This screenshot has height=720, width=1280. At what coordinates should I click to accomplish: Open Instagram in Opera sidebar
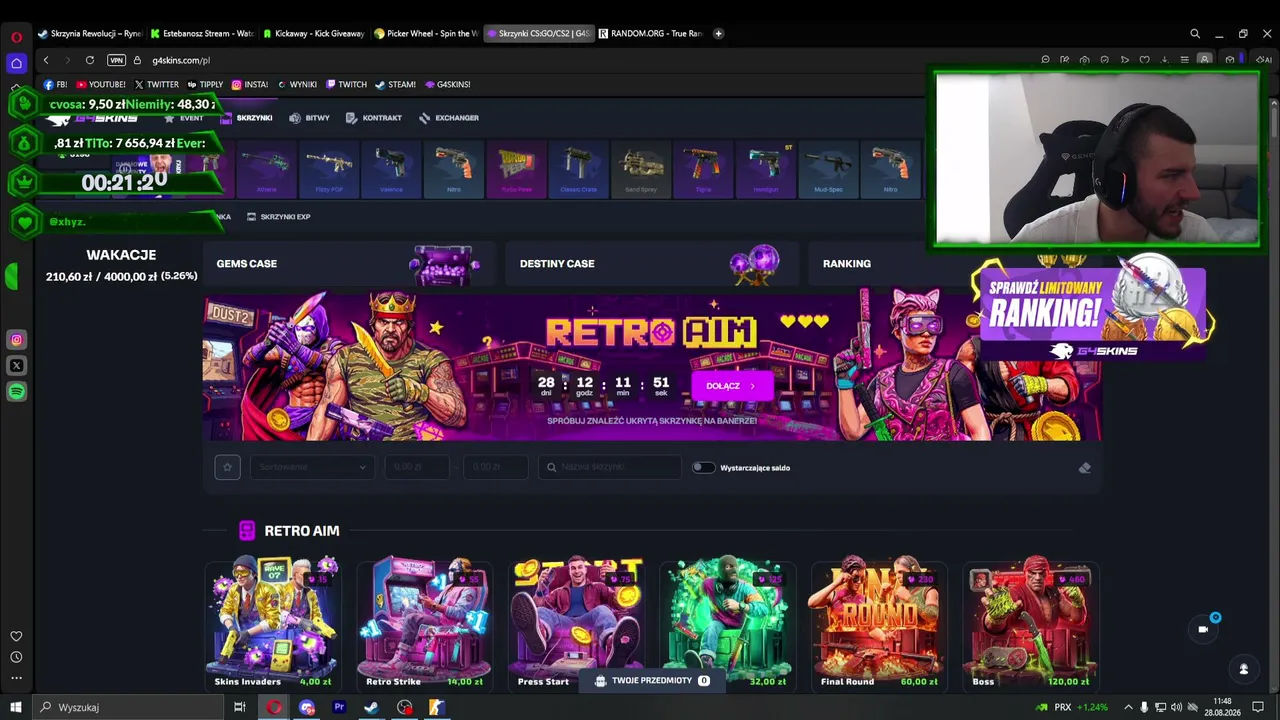(16, 340)
